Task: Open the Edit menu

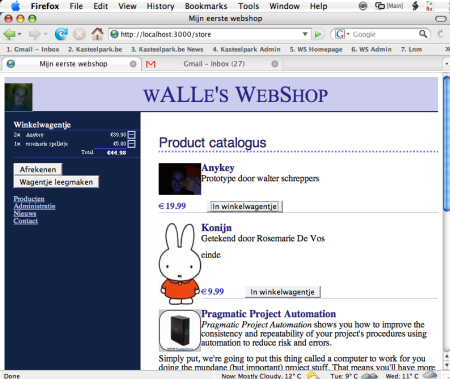Action: pos(100,6)
